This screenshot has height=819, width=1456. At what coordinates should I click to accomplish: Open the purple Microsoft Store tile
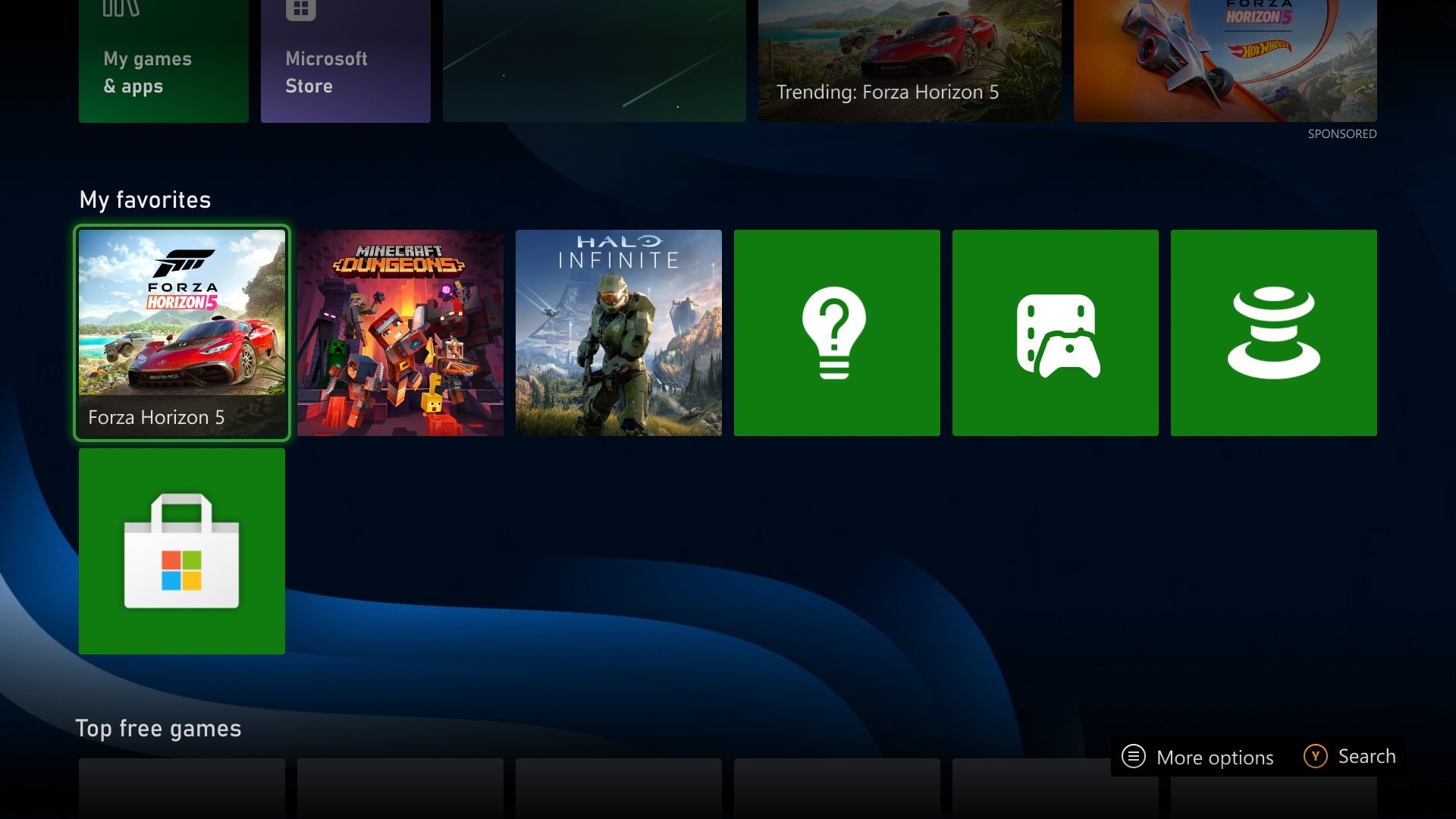tap(345, 61)
